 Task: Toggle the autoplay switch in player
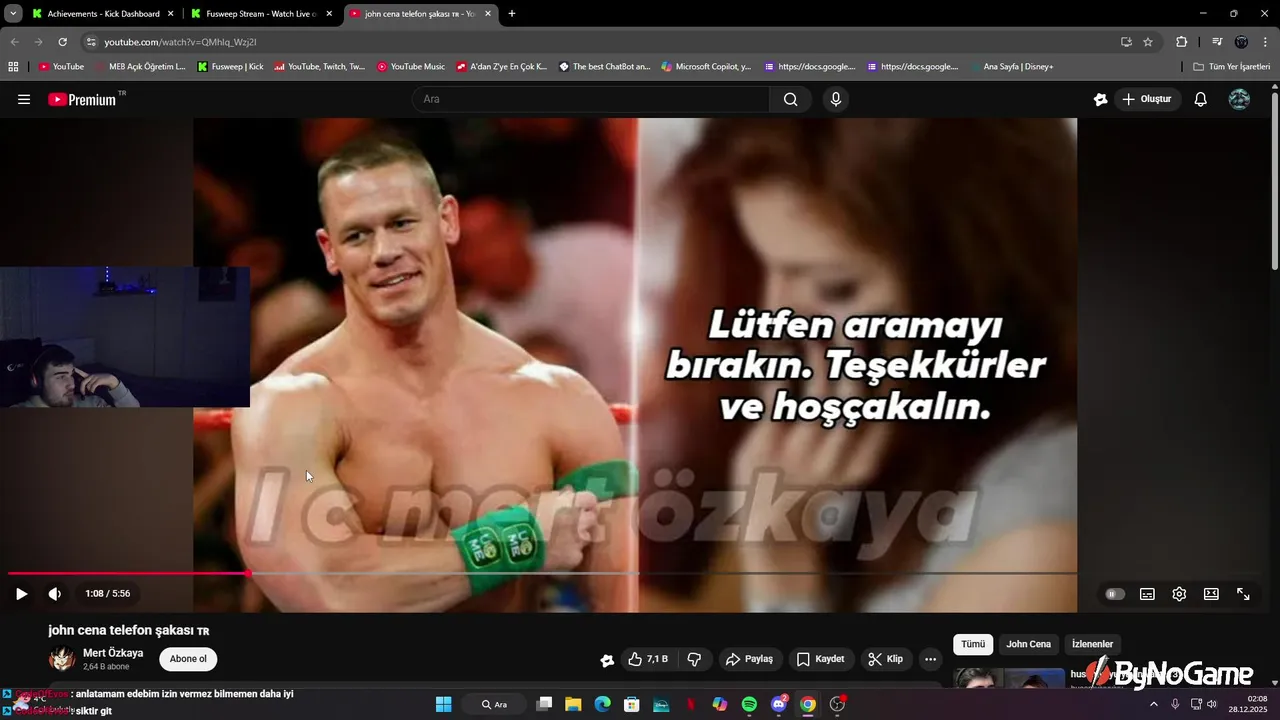coord(1115,594)
